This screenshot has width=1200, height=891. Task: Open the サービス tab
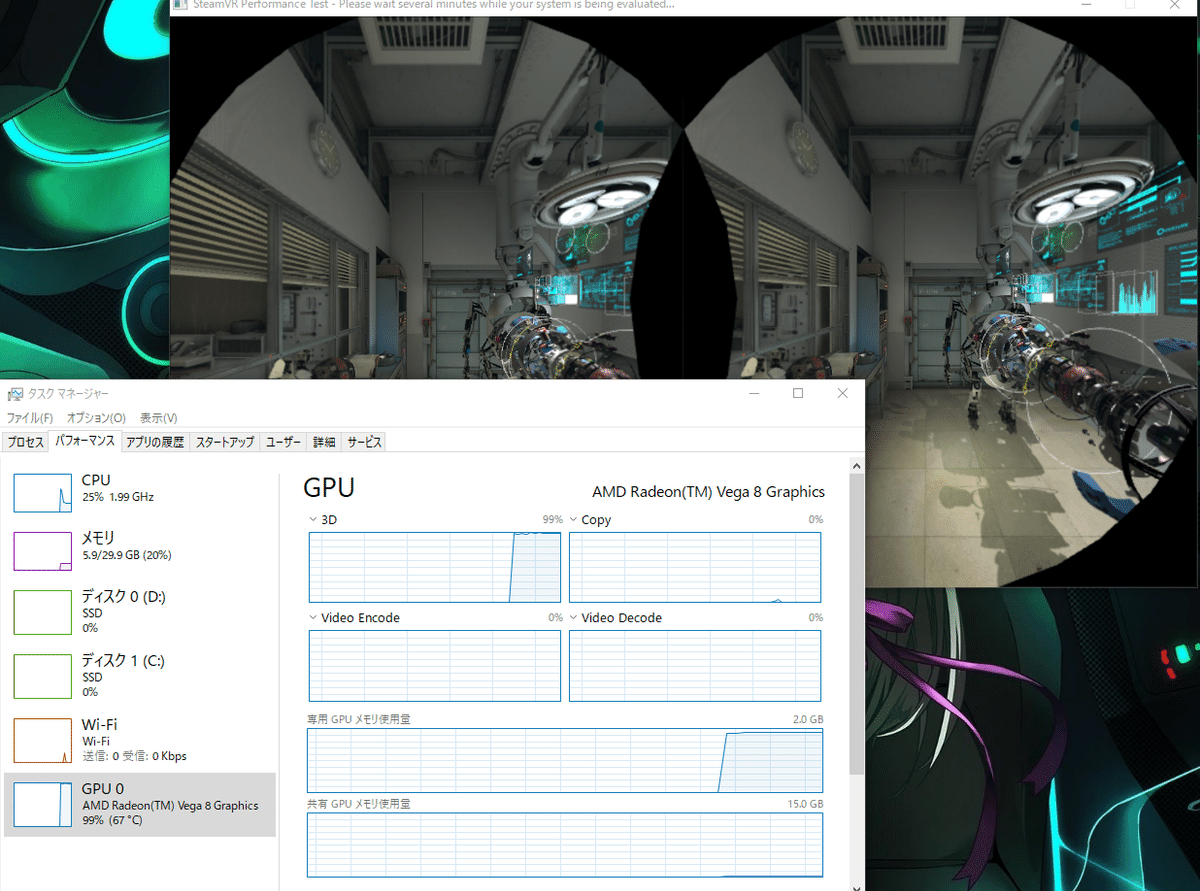click(x=363, y=442)
